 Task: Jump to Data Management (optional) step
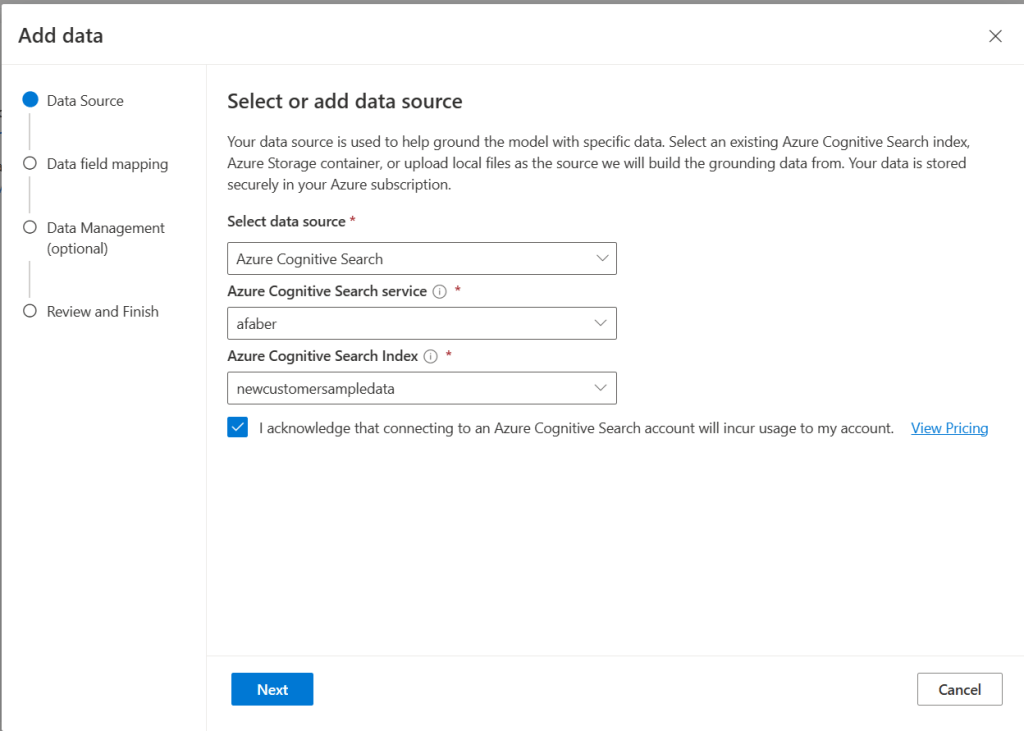coord(105,238)
